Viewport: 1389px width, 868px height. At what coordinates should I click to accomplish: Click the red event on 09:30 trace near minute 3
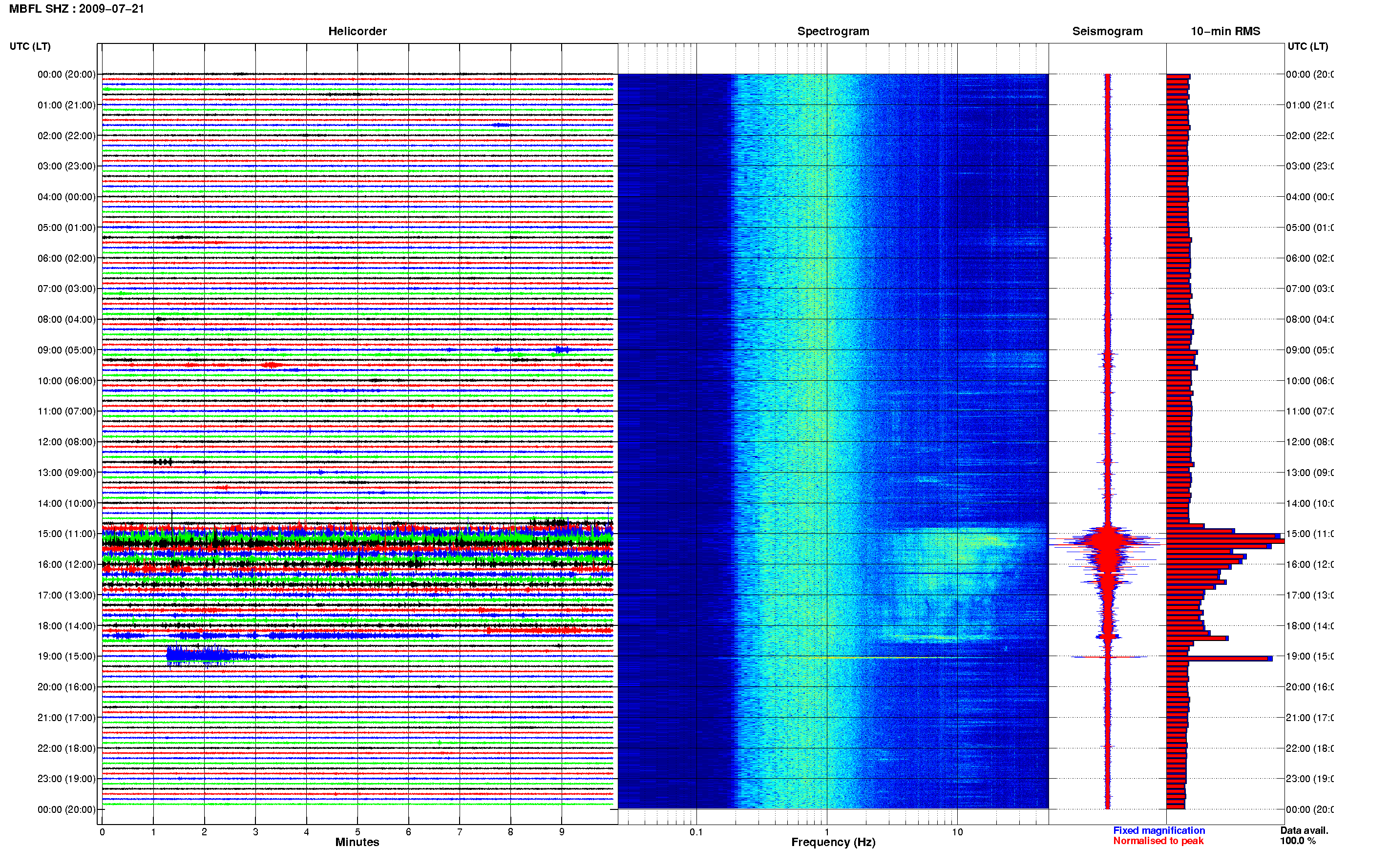pos(272,365)
